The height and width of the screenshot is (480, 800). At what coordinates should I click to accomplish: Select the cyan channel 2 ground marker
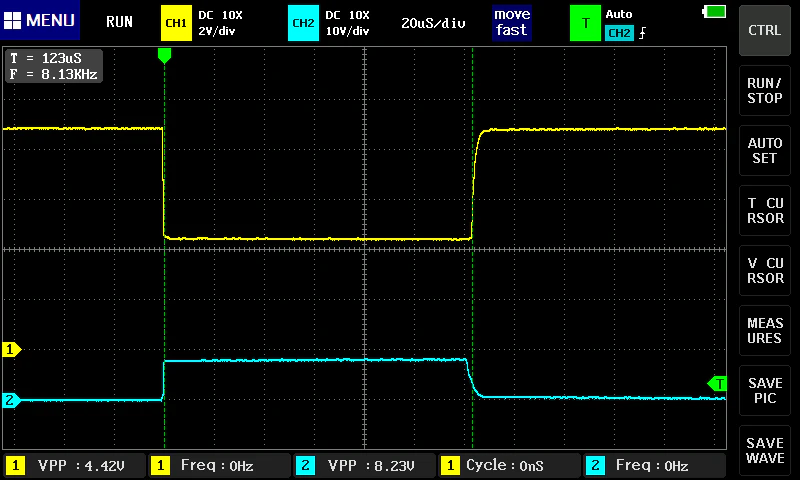click(x=11, y=400)
